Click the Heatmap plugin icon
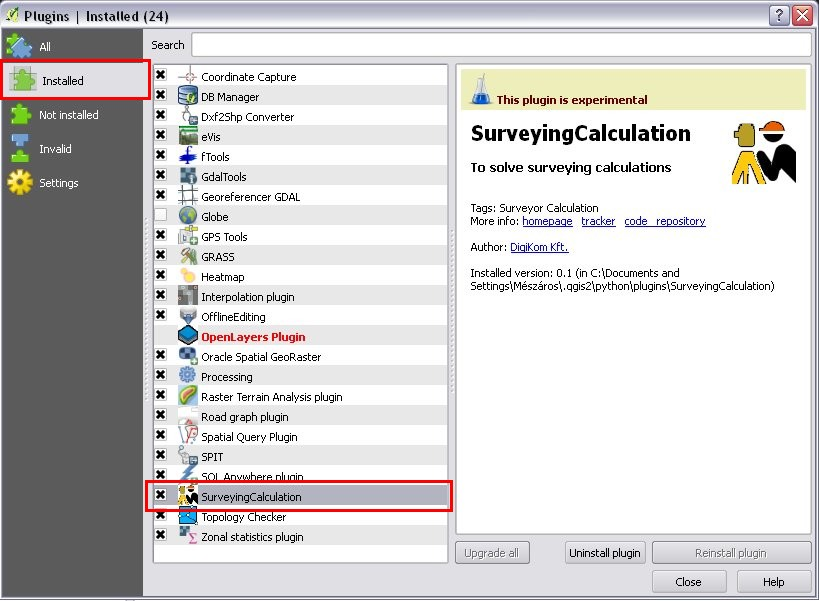Screen dimensions: 819x601 [x=185, y=276]
